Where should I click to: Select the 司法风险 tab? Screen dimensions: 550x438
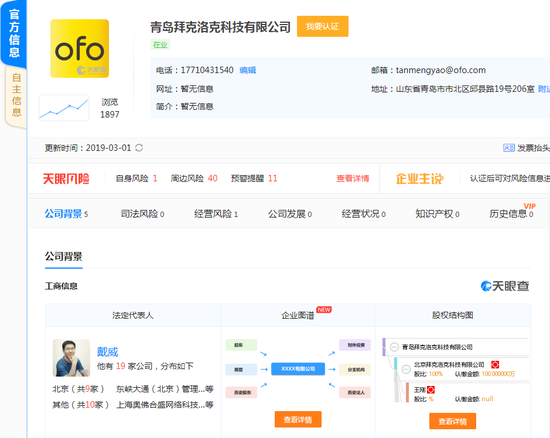(x=142, y=214)
